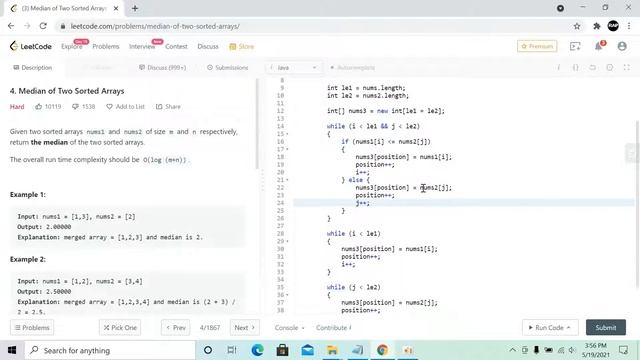Fold code block at line 17
The image size is (640, 360).
287,149
